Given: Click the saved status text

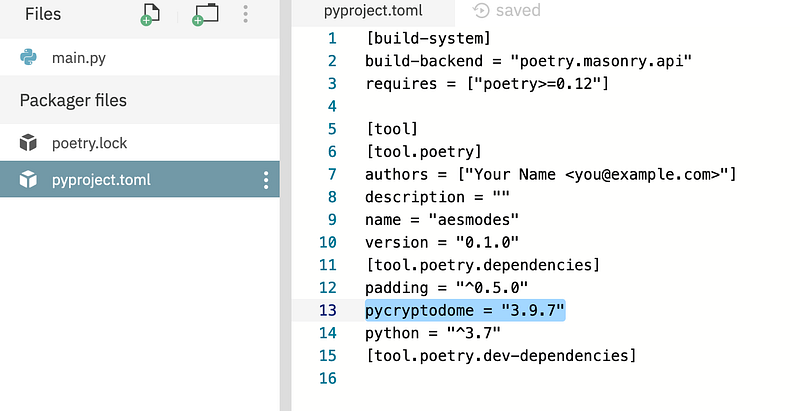Looking at the screenshot, I should pos(518,11).
